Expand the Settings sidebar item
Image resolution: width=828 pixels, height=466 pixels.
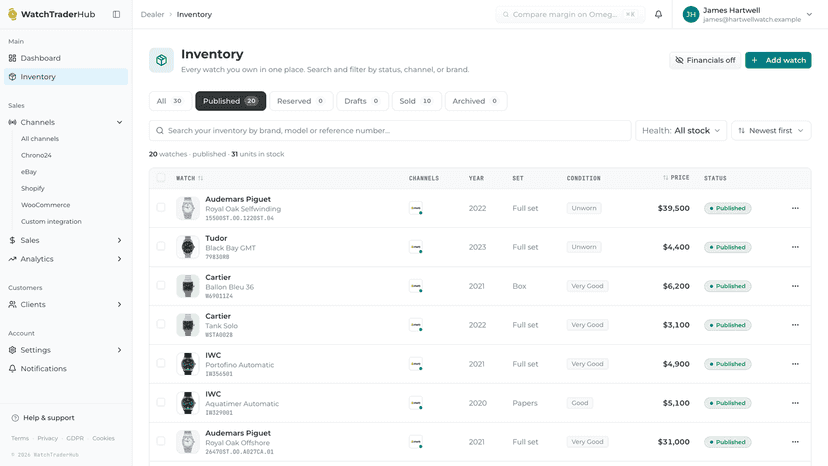click(119, 350)
